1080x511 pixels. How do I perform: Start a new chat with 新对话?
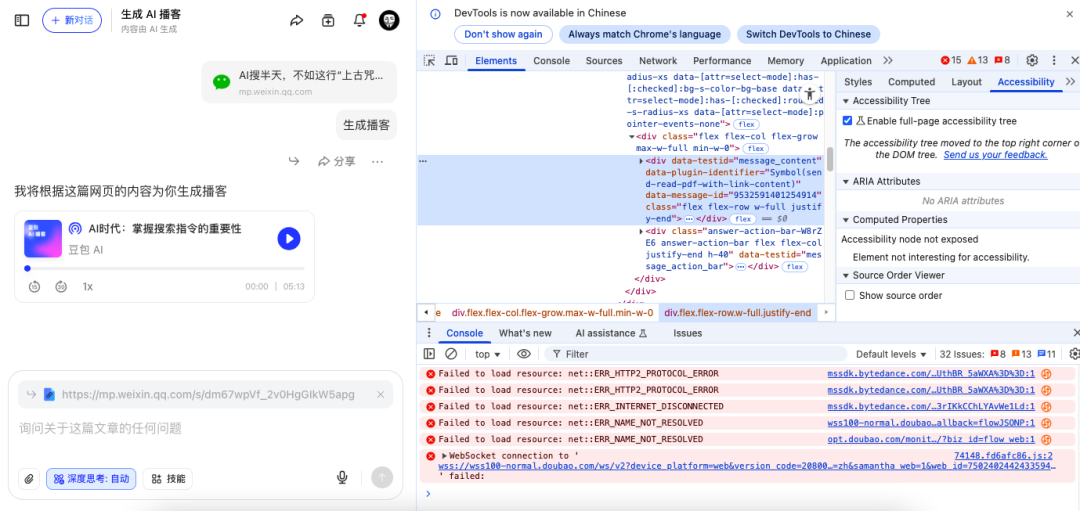tap(72, 21)
